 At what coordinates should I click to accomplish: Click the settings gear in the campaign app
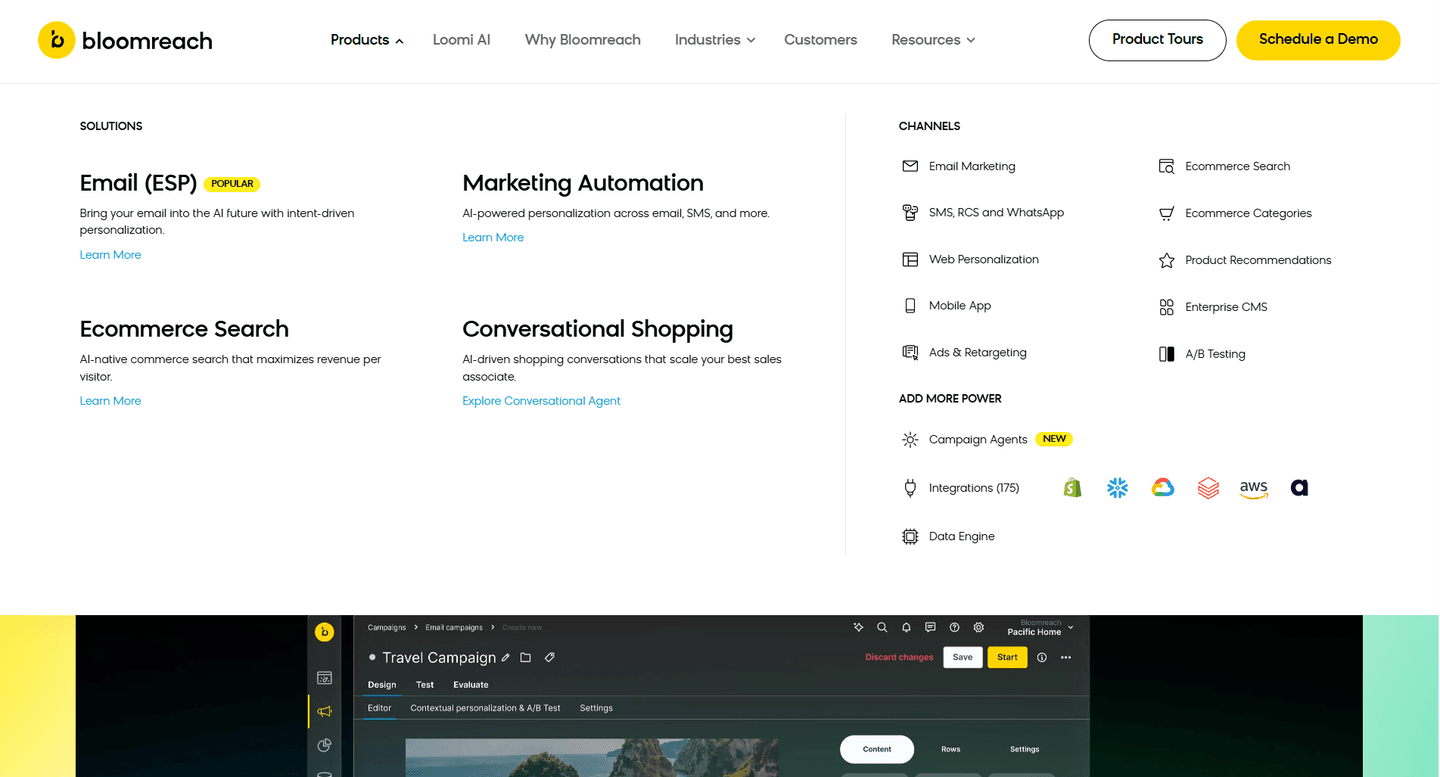[x=979, y=628]
